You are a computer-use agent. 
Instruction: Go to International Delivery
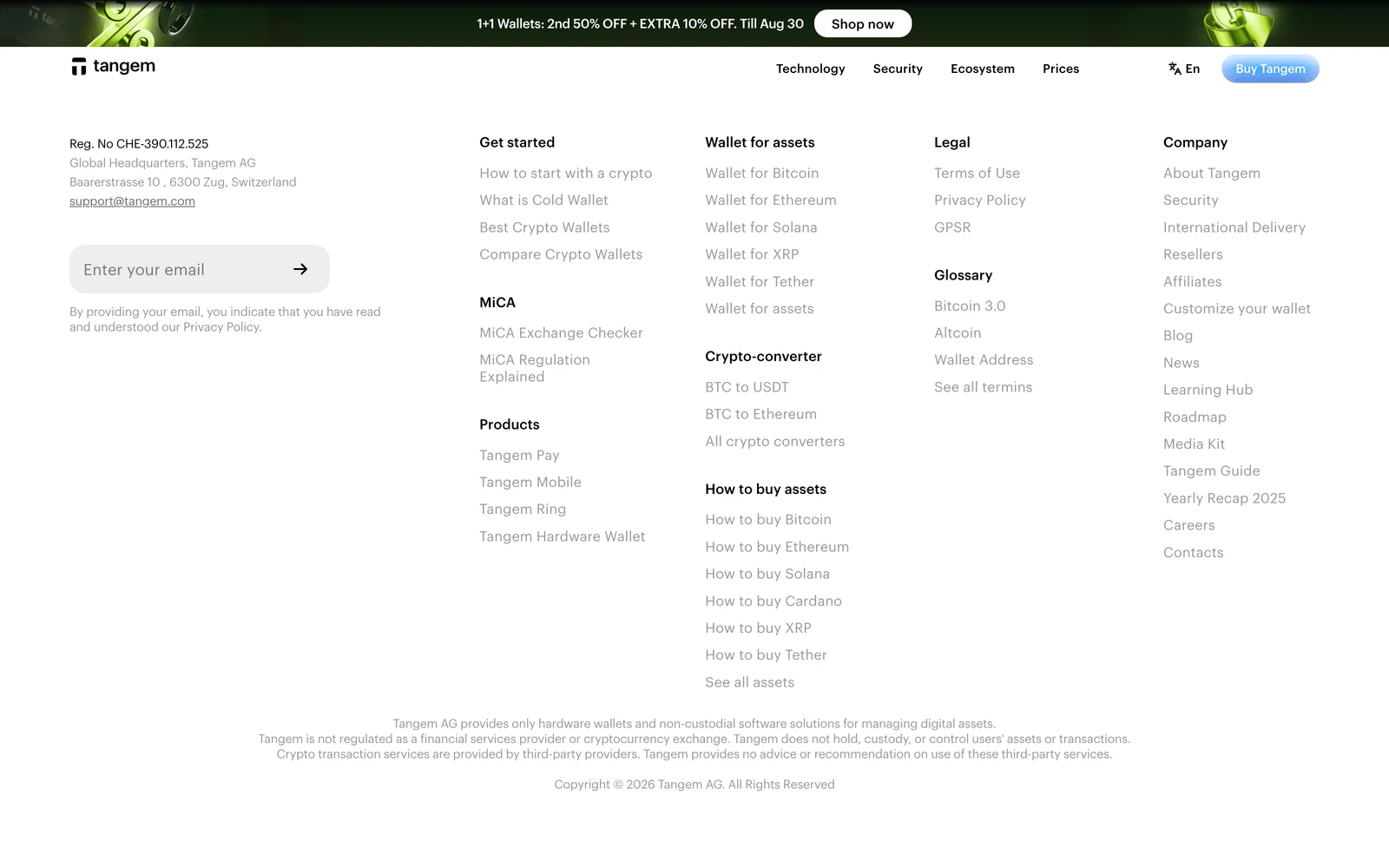[1234, 227]
